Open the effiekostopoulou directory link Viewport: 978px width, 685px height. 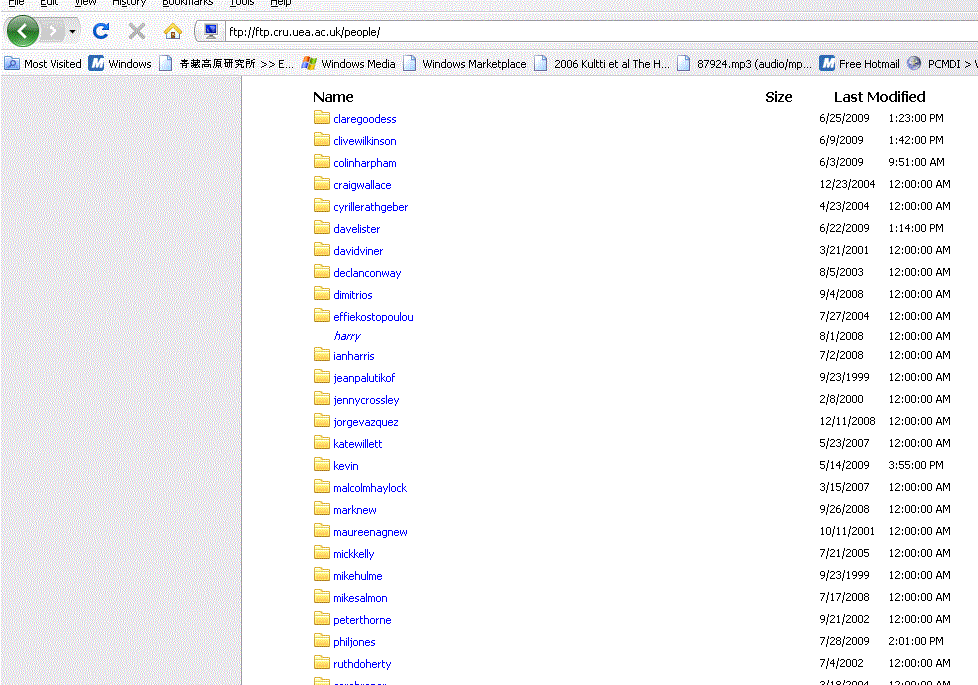click(x=373, y=317)
